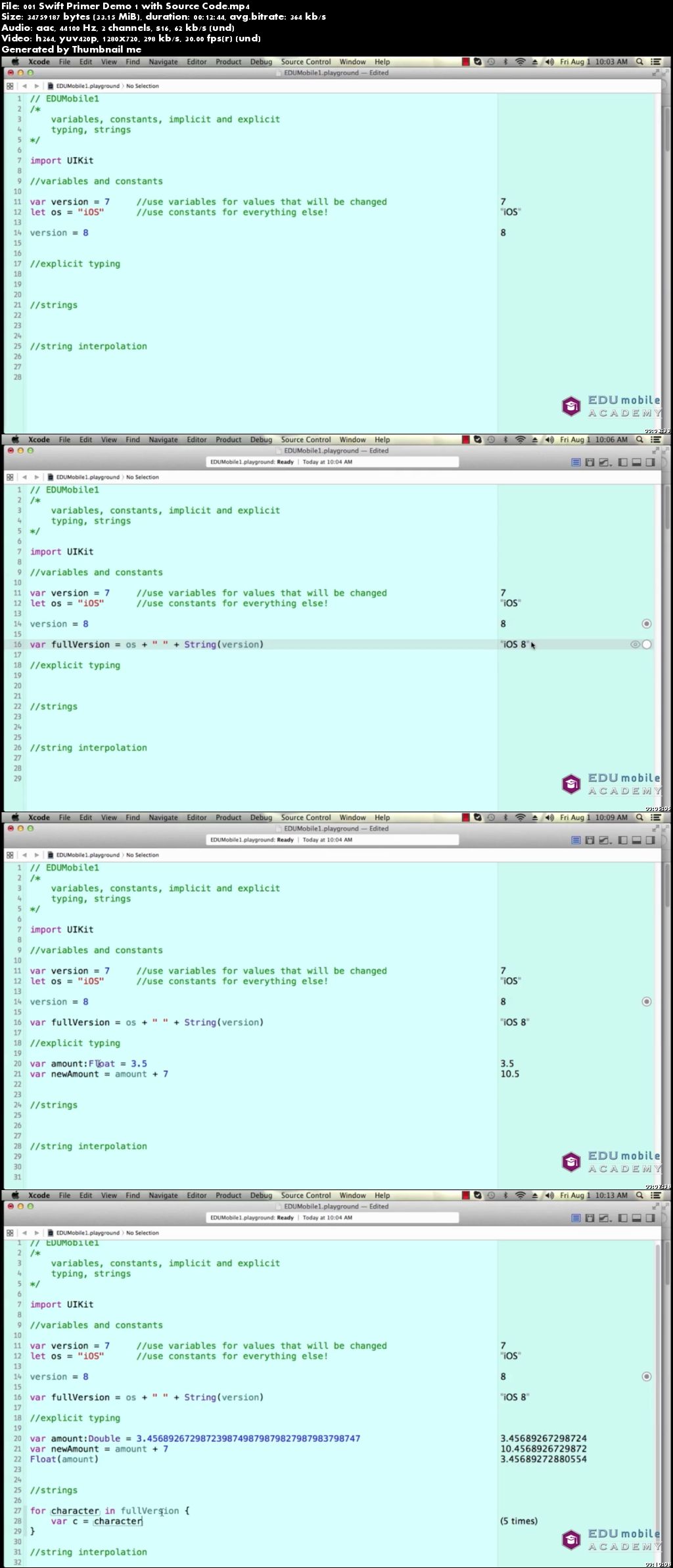Viewport: 673px width, 1568px height.
Task: Toggle the empty value history circle beside "iOS 8" result
Action: point(647,645)
